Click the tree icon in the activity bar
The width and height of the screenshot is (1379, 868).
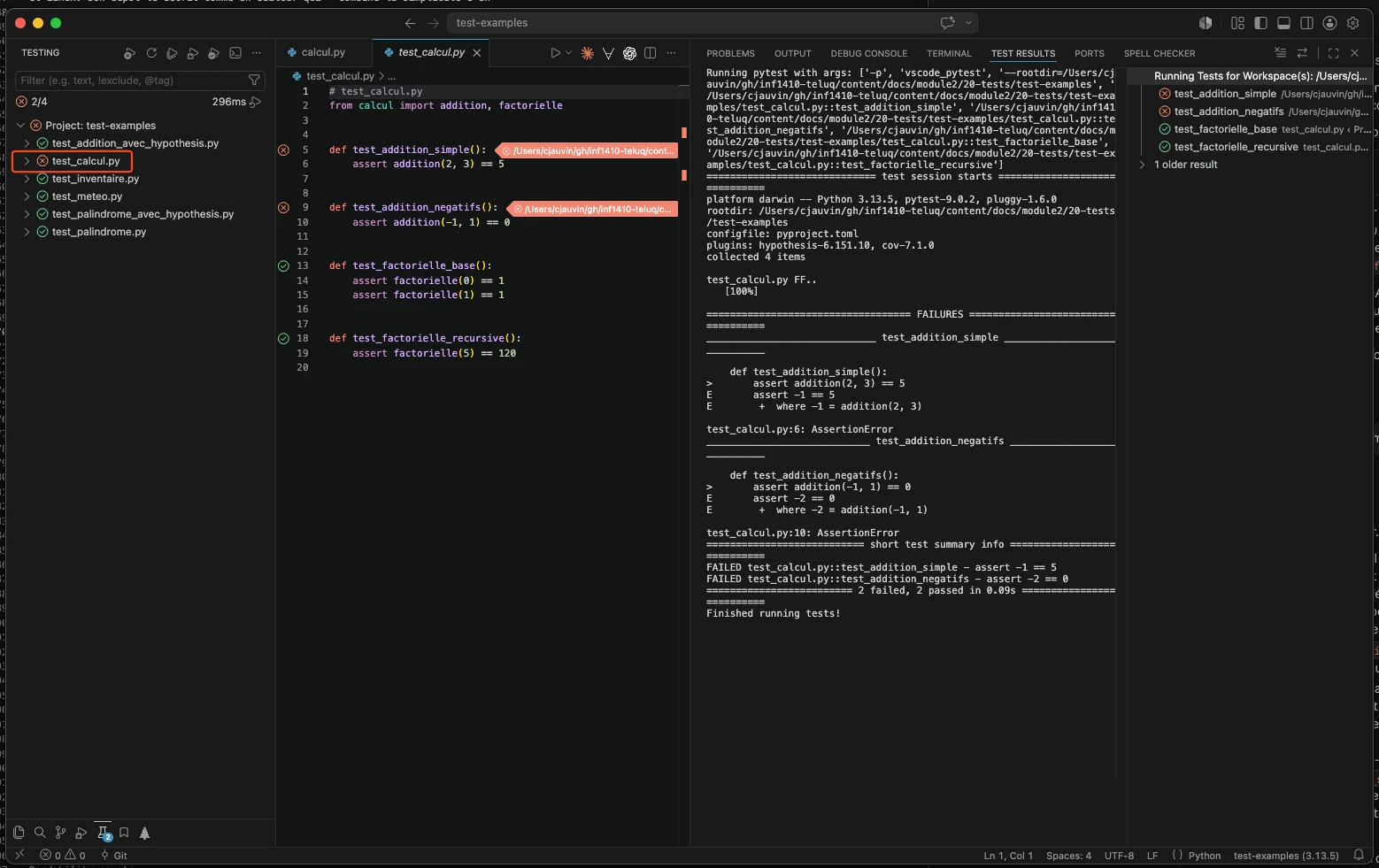(x=145, y=833)
